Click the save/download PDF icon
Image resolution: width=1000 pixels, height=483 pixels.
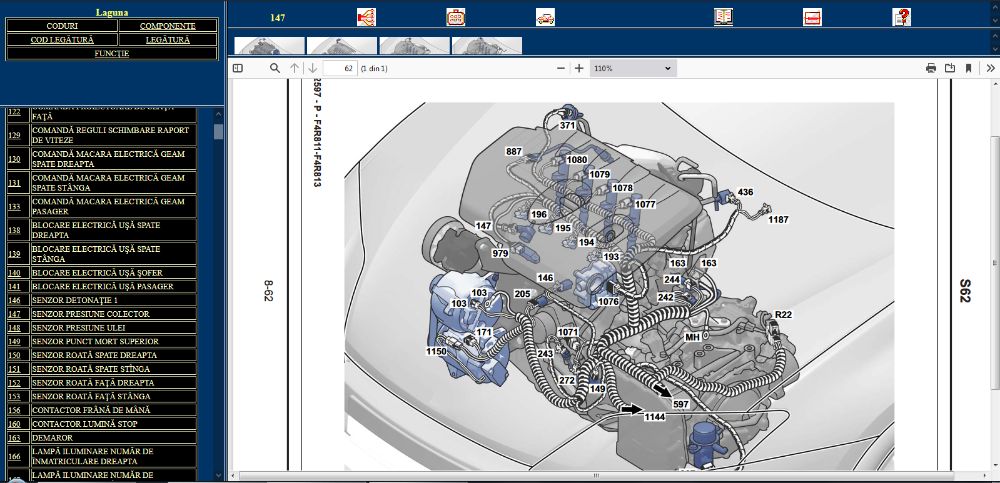(x=950, y=68)
